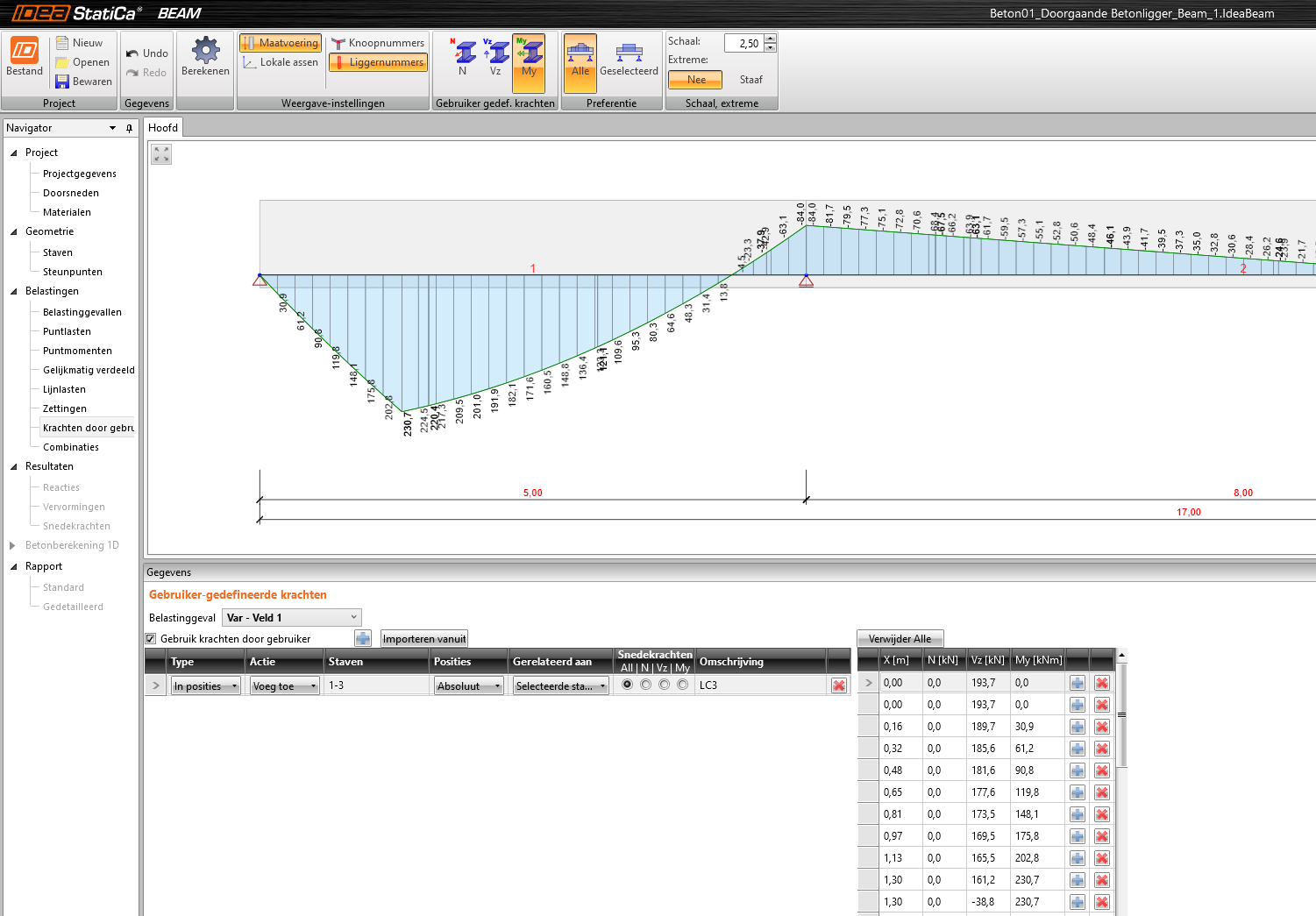This screenshot has height=916, width=1316.
Task: Open Combinaties in the navigator
Action: click(x=71, y=447)
